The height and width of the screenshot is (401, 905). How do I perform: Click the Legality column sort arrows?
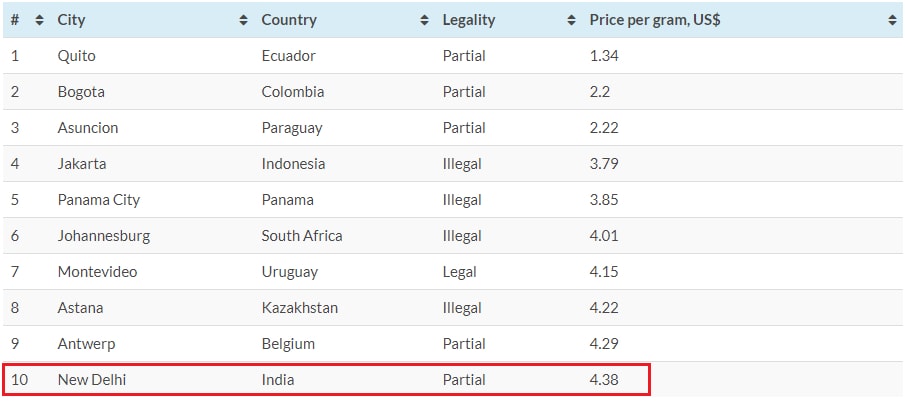coord(571,20)
